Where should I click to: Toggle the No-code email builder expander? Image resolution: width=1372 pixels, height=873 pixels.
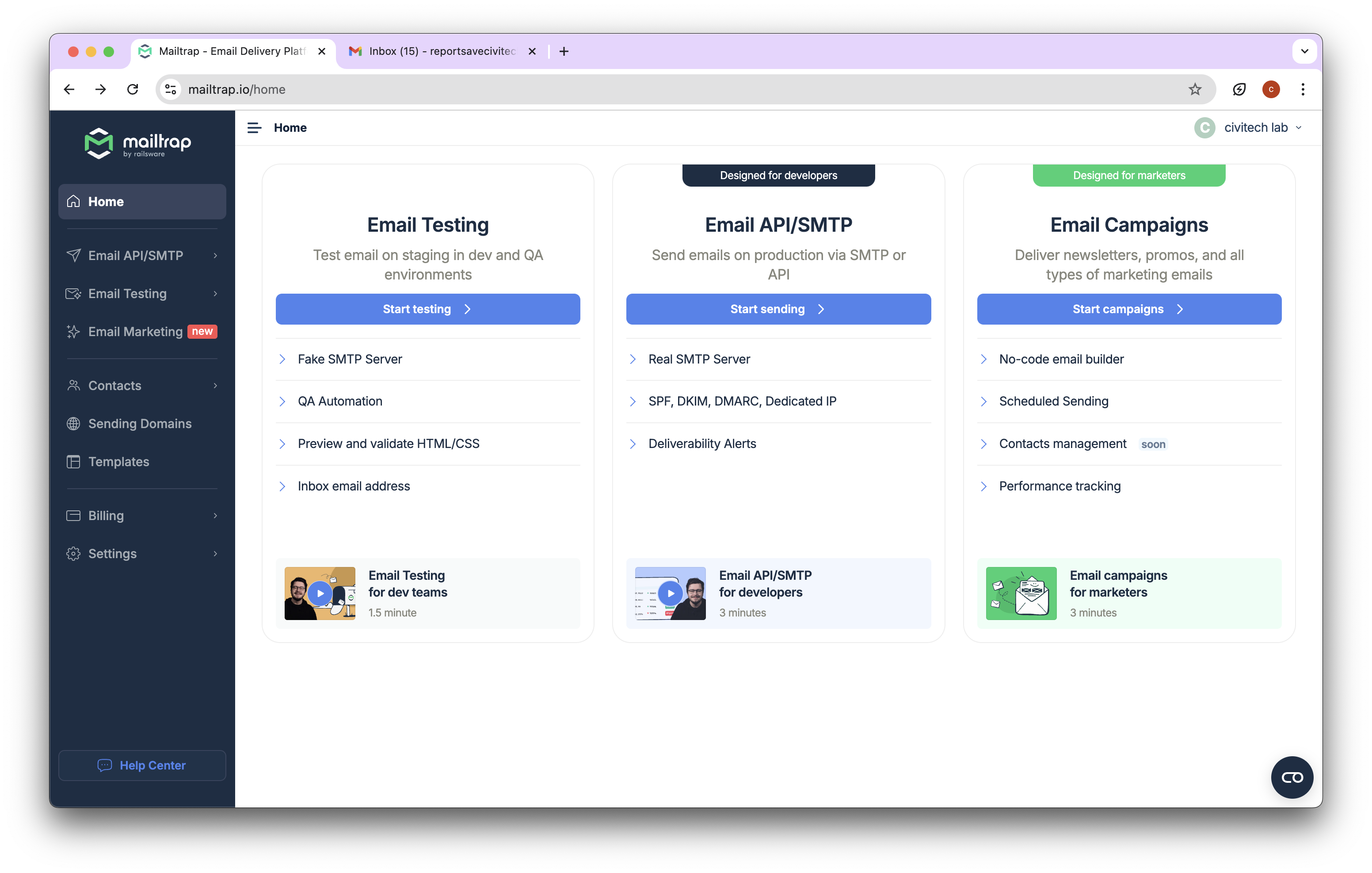984,358
